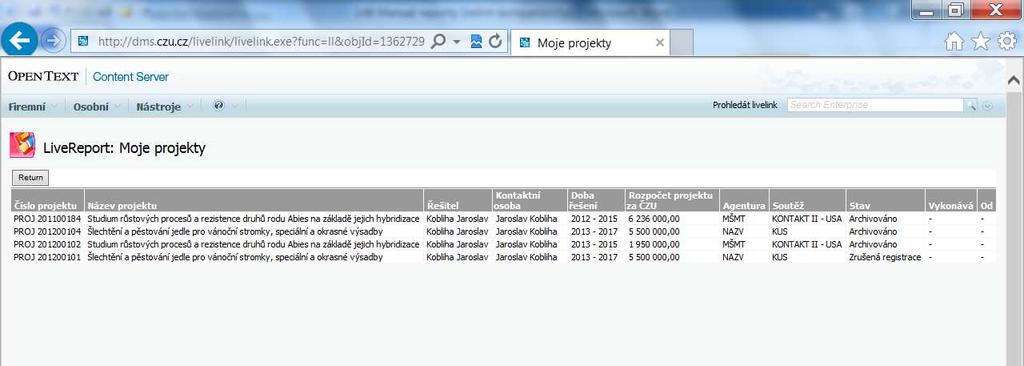Click into the Search Enterprise field

pyautogui.click(x=875, y=105)
